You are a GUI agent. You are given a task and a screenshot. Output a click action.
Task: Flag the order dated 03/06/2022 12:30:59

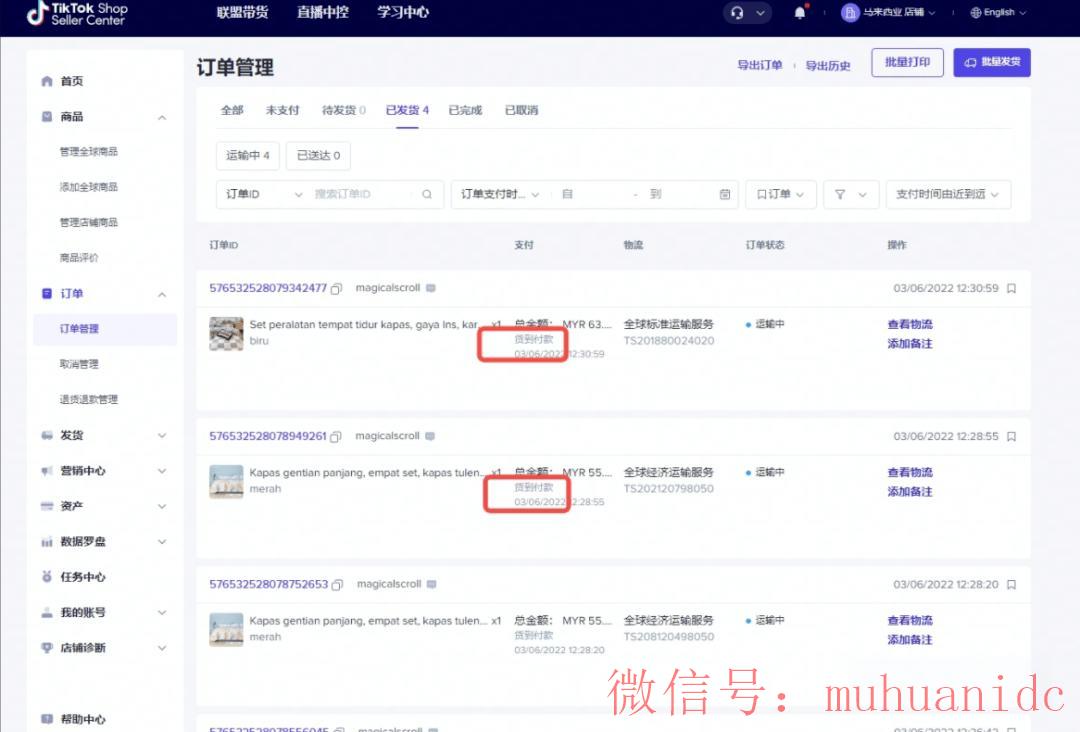click(x=1011, y=289)
